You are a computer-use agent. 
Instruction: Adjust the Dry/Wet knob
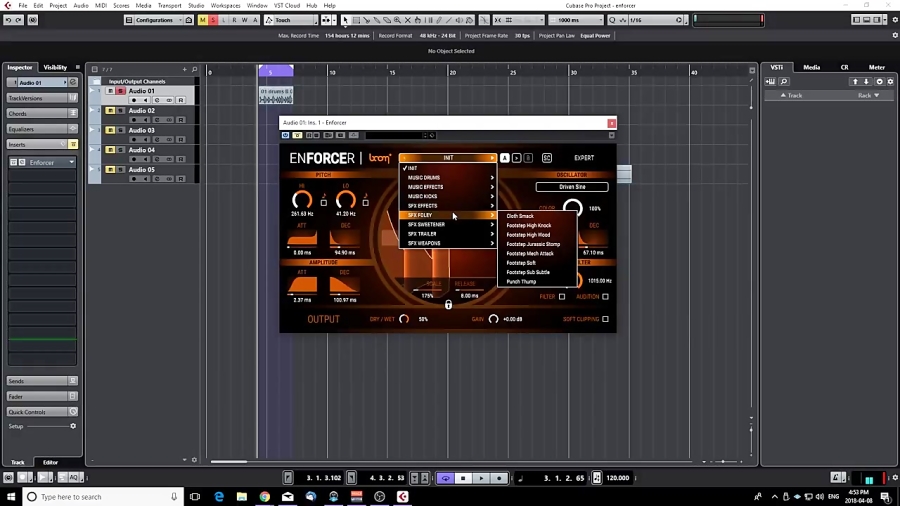coord(404,319)
